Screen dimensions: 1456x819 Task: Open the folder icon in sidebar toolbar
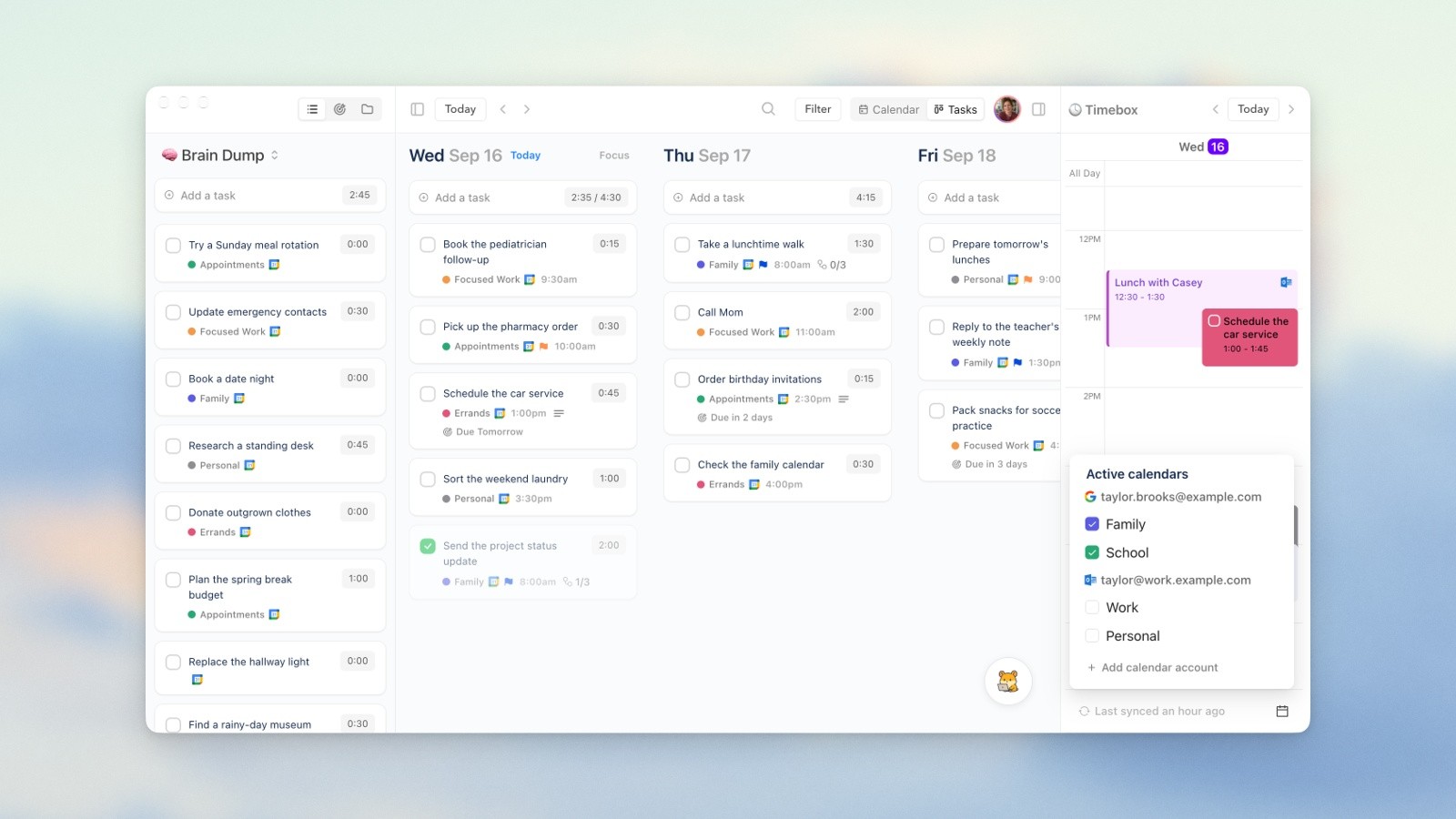click(368, 109)
